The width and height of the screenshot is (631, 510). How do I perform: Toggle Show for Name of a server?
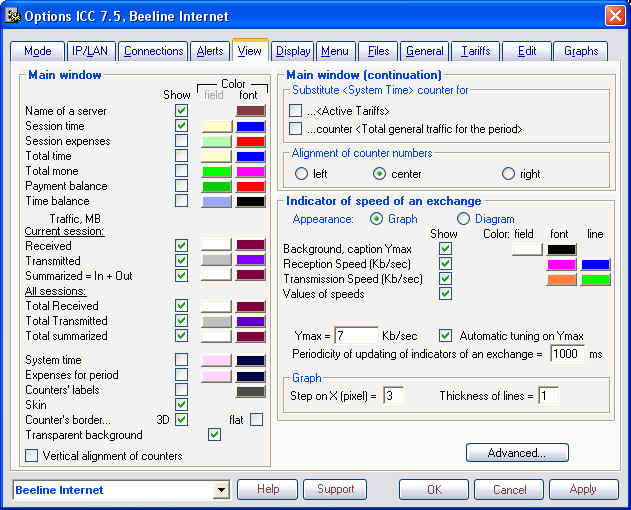tap(181, 111)
